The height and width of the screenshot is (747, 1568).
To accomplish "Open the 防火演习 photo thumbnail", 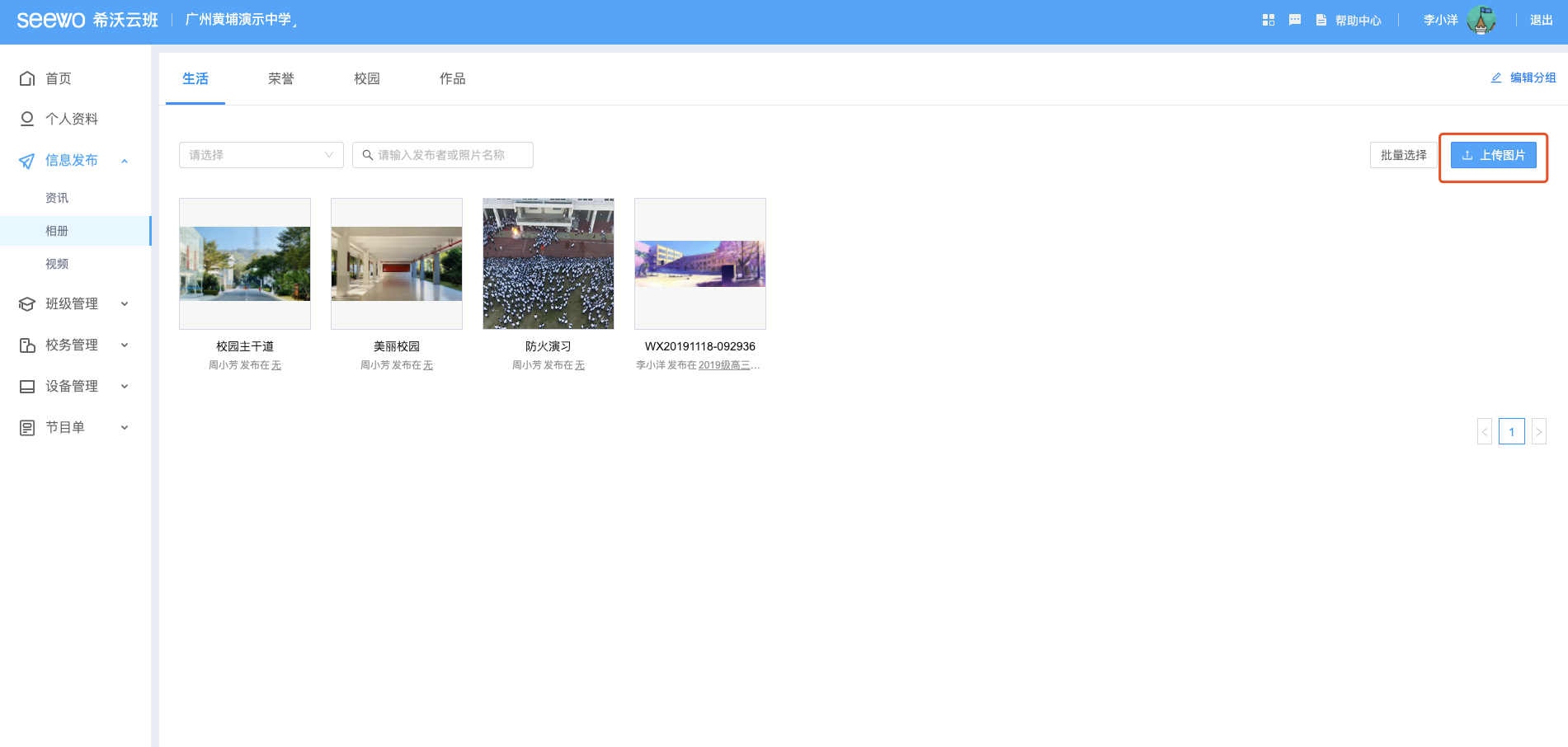I will pyautogui.click(x=548, y=264).
